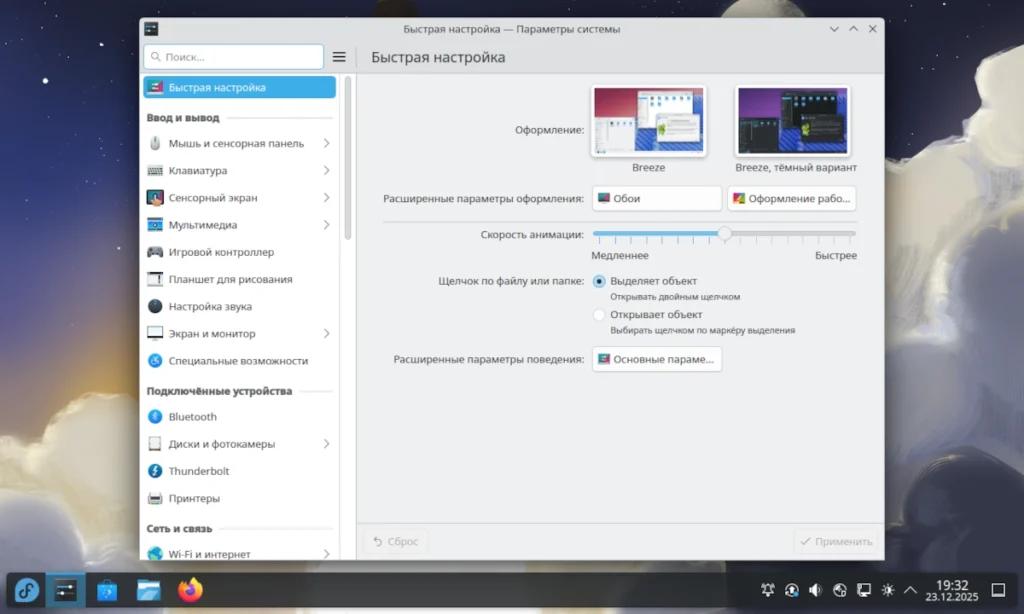Open the hamburger menu next to search
Image resolution: width=1024 pixels, height=614 pixels.
coord(339,57)
